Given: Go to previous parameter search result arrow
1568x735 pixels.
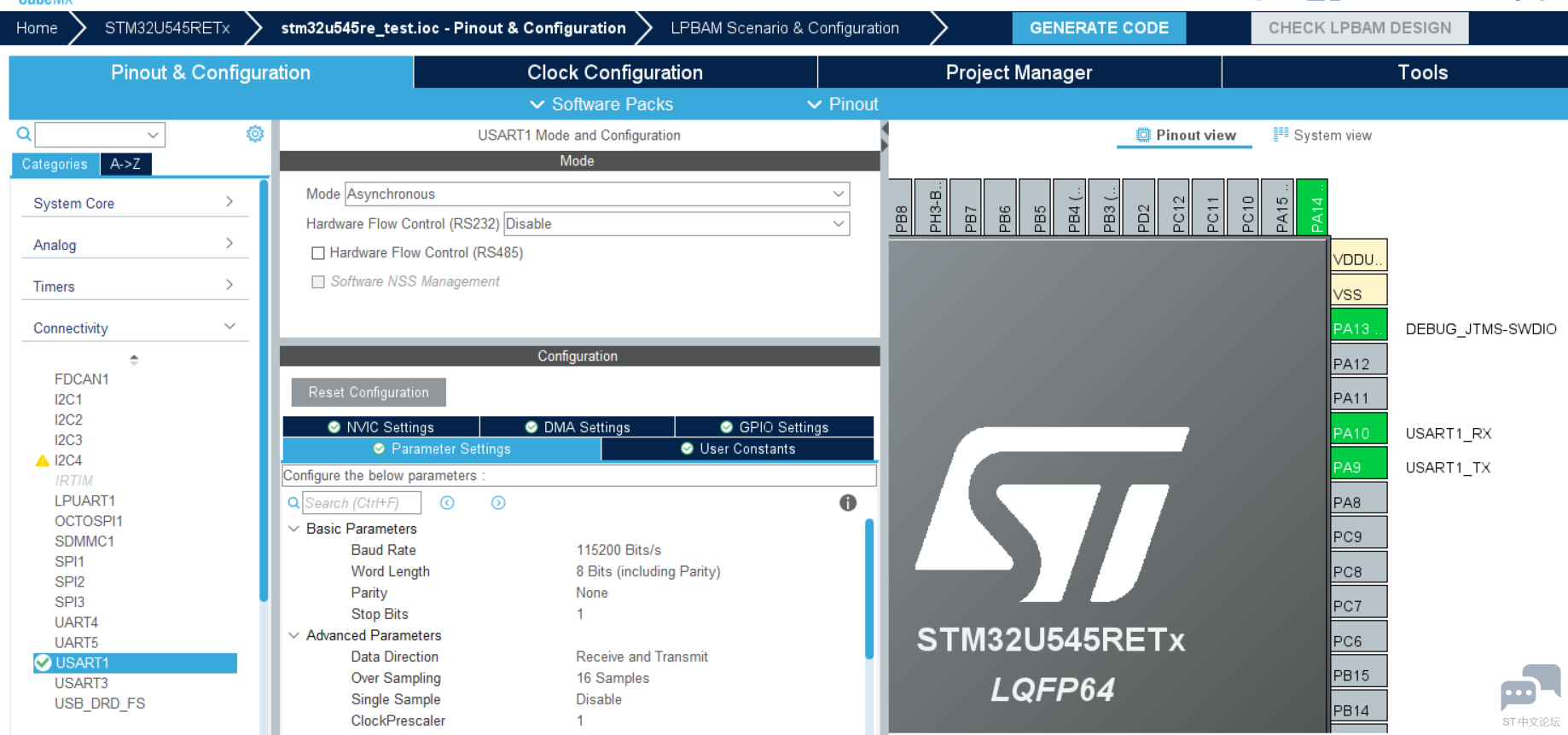Looking at the screenshot, I should 447,503.
